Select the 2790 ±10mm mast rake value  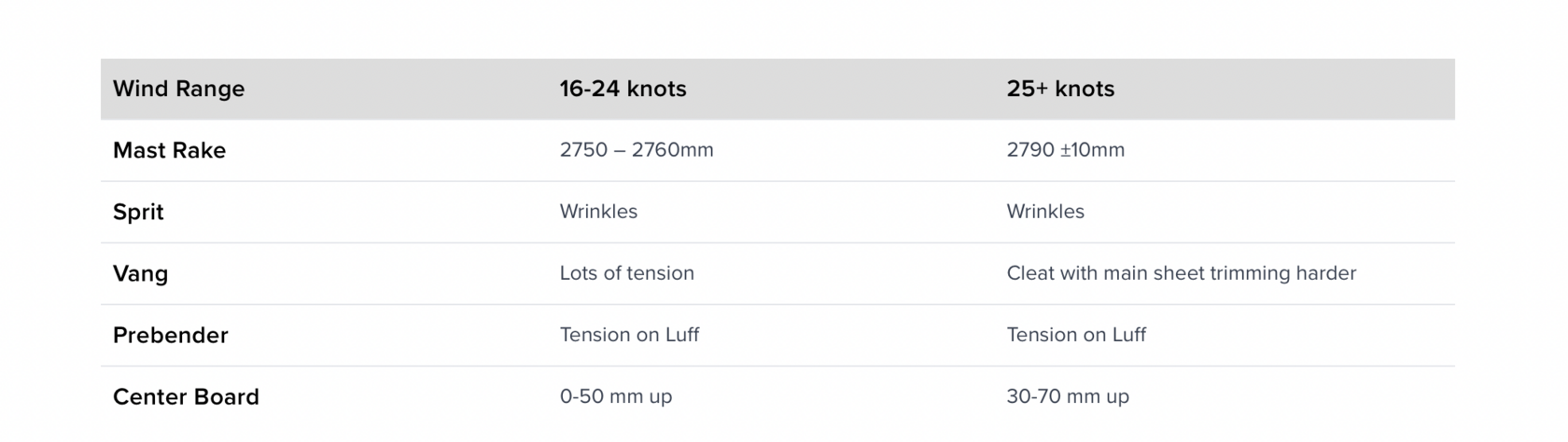[x=1066, y=150]
